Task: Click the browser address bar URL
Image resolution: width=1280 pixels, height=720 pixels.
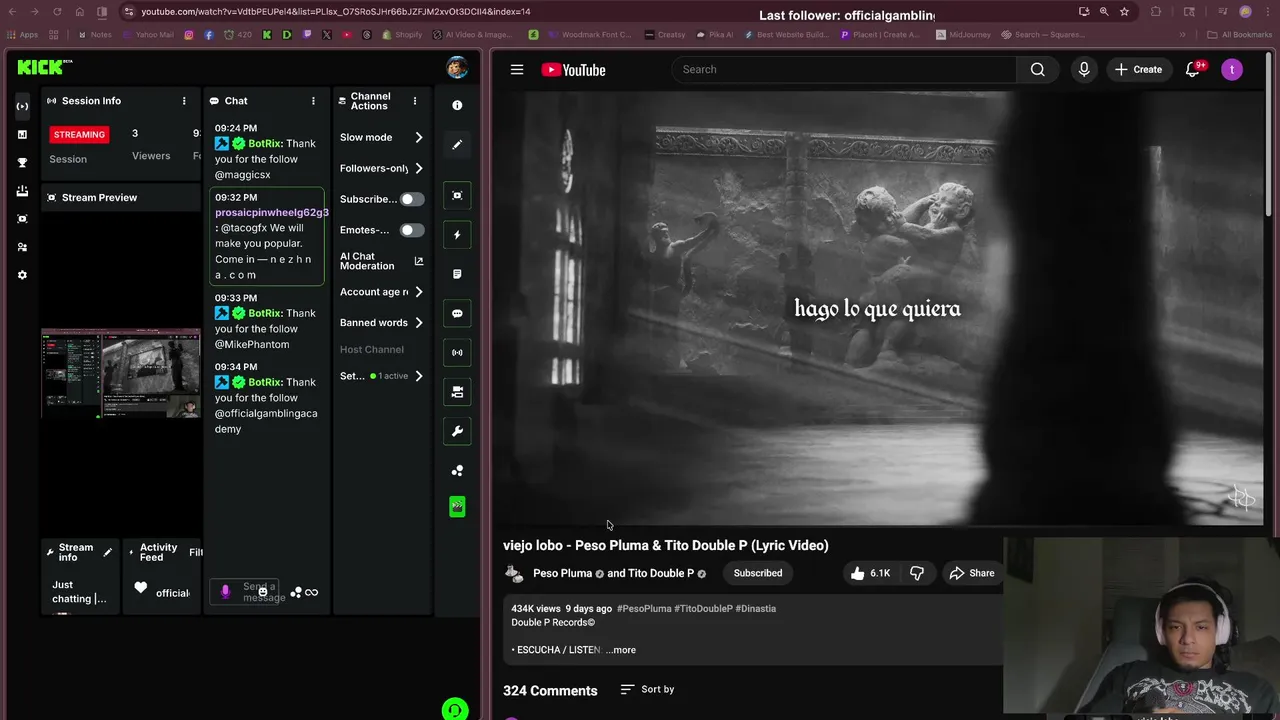Action: tap(335, 12)
